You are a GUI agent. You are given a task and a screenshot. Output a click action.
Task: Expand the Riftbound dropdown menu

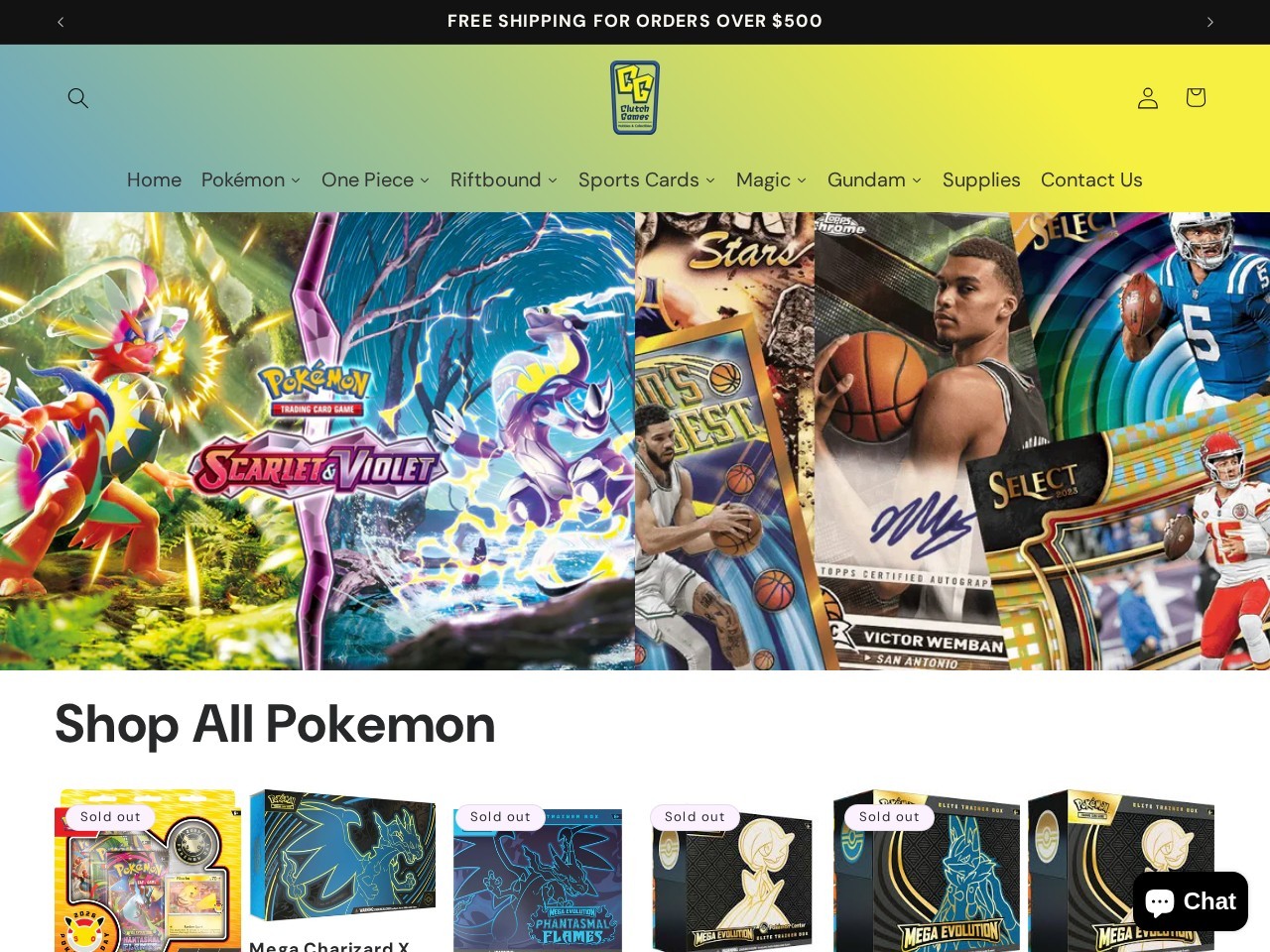tap(504, 179)
